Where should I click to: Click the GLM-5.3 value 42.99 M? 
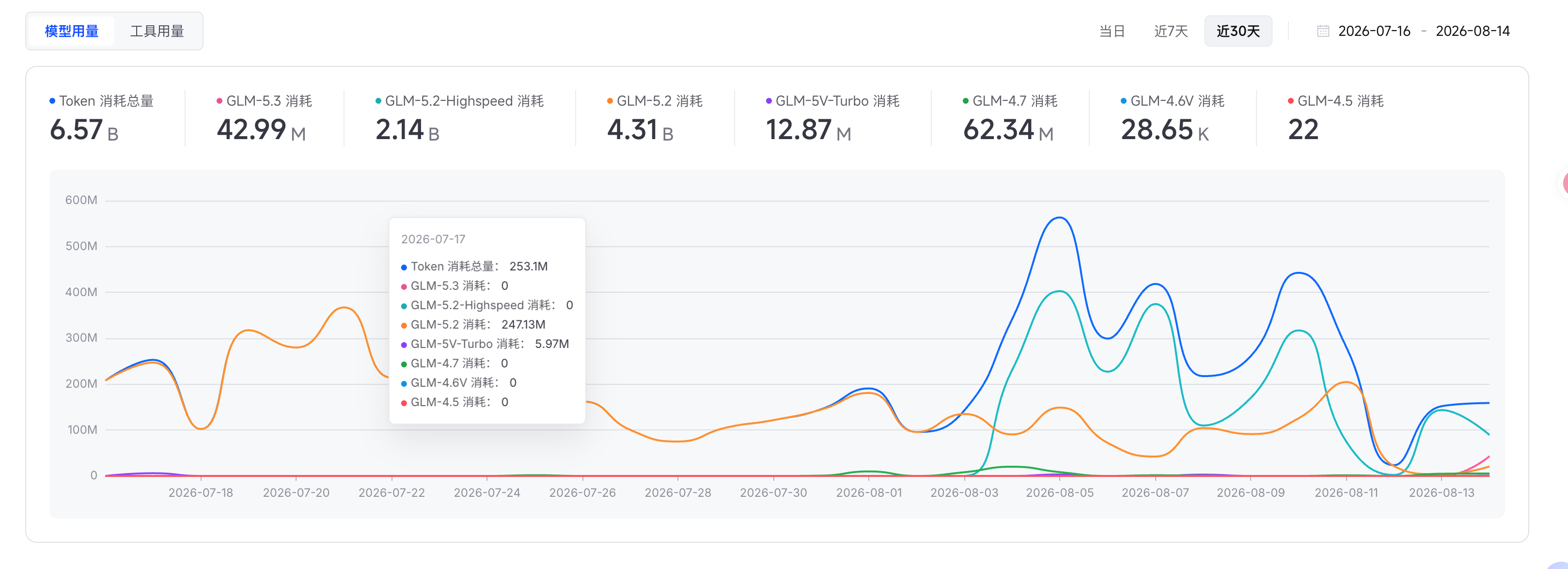pyautogui.click(x=261, y=129)
